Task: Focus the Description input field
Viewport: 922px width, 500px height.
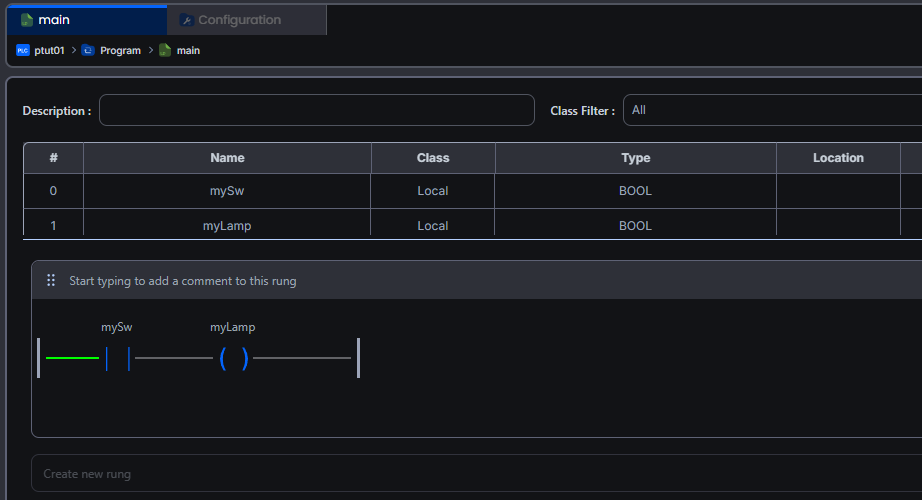Action: 316,110
